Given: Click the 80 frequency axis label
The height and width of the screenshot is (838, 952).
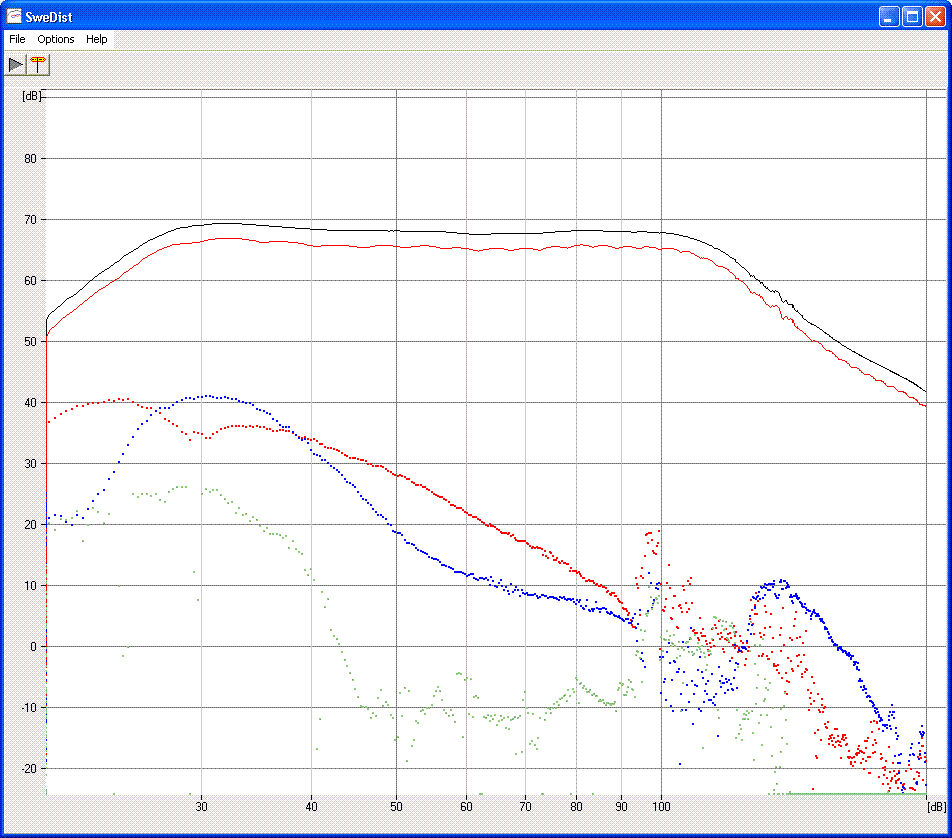Looking at the screenshot, I should point(576,806).
